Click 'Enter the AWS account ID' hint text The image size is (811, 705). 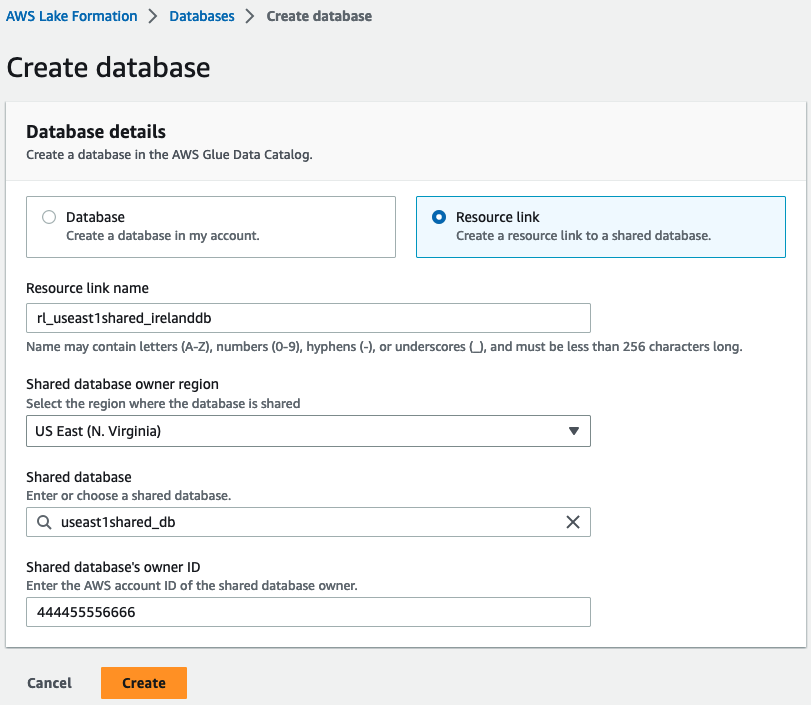(x=192, y=586)
